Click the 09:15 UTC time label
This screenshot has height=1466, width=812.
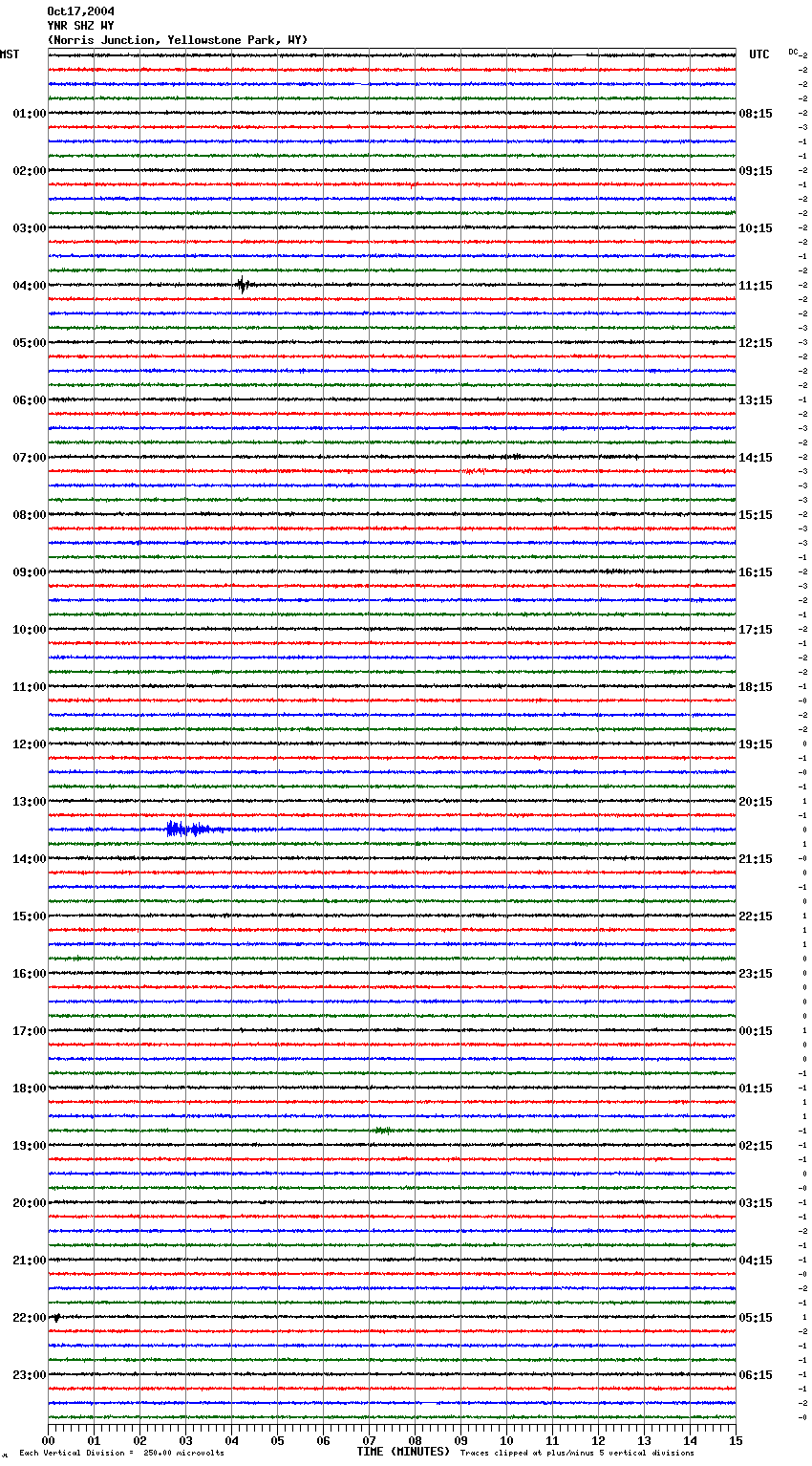(x=756, y=171)
